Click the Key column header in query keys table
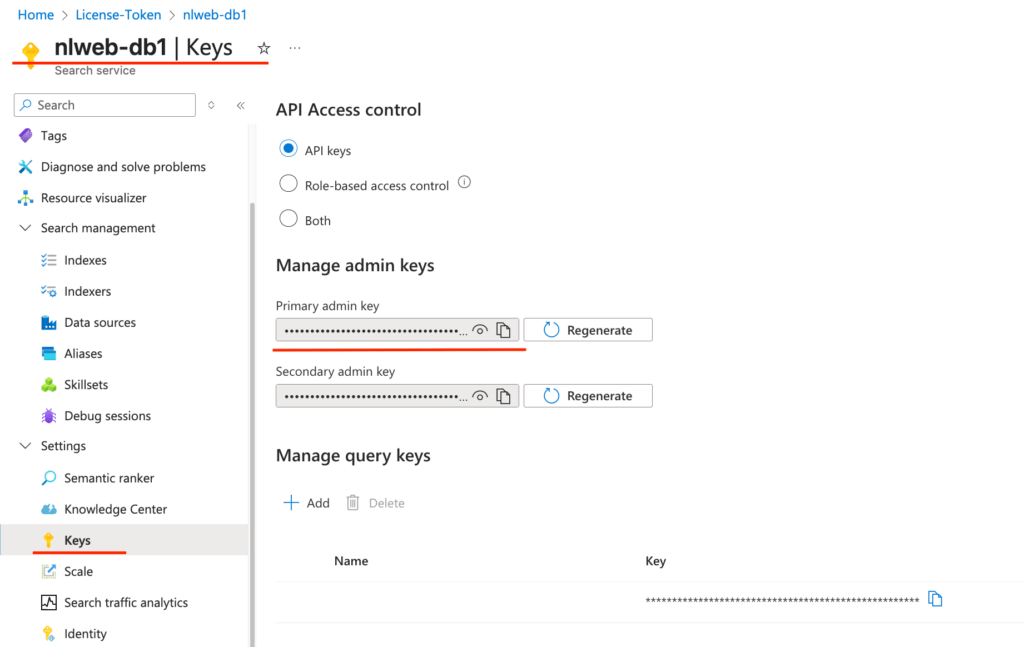This screenshot has height=647, width=1024. coord(656,561)
